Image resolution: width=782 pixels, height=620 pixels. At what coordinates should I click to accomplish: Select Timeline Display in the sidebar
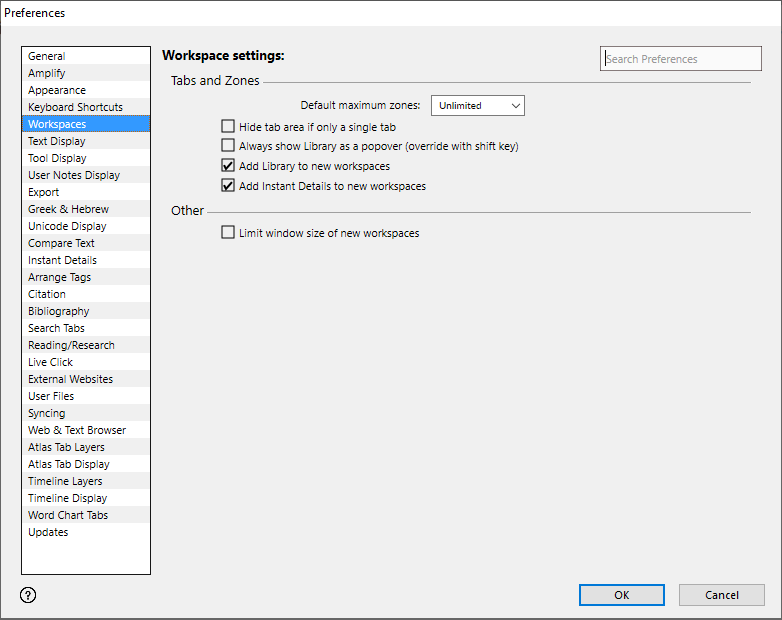67,498
